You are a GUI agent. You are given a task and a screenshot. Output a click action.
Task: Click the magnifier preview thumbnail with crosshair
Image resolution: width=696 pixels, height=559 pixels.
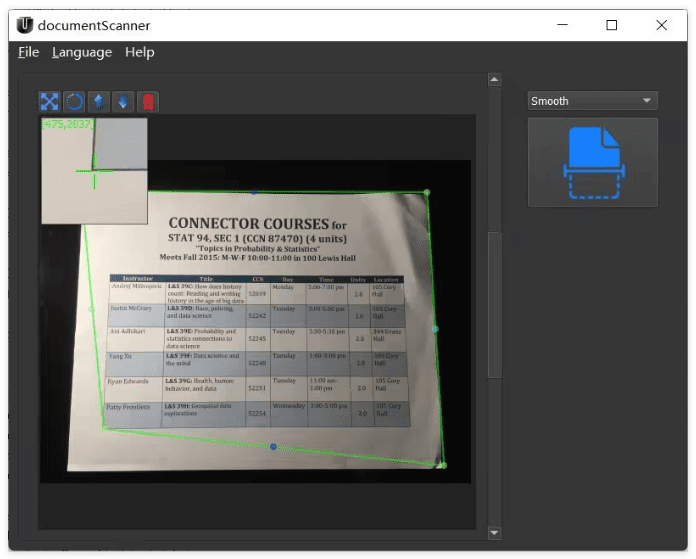pyautogui.click(x=95, y=170)
